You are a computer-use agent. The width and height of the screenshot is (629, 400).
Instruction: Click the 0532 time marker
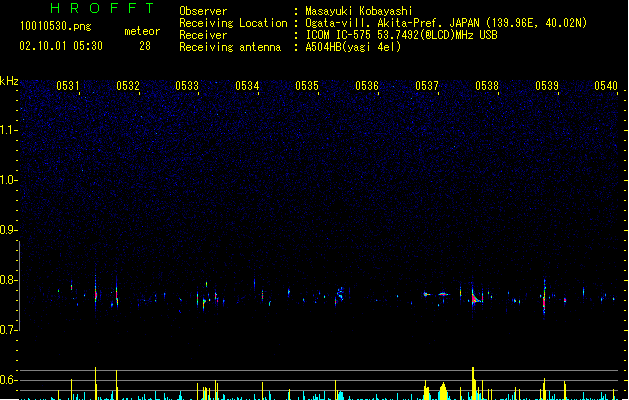point(128,86)
